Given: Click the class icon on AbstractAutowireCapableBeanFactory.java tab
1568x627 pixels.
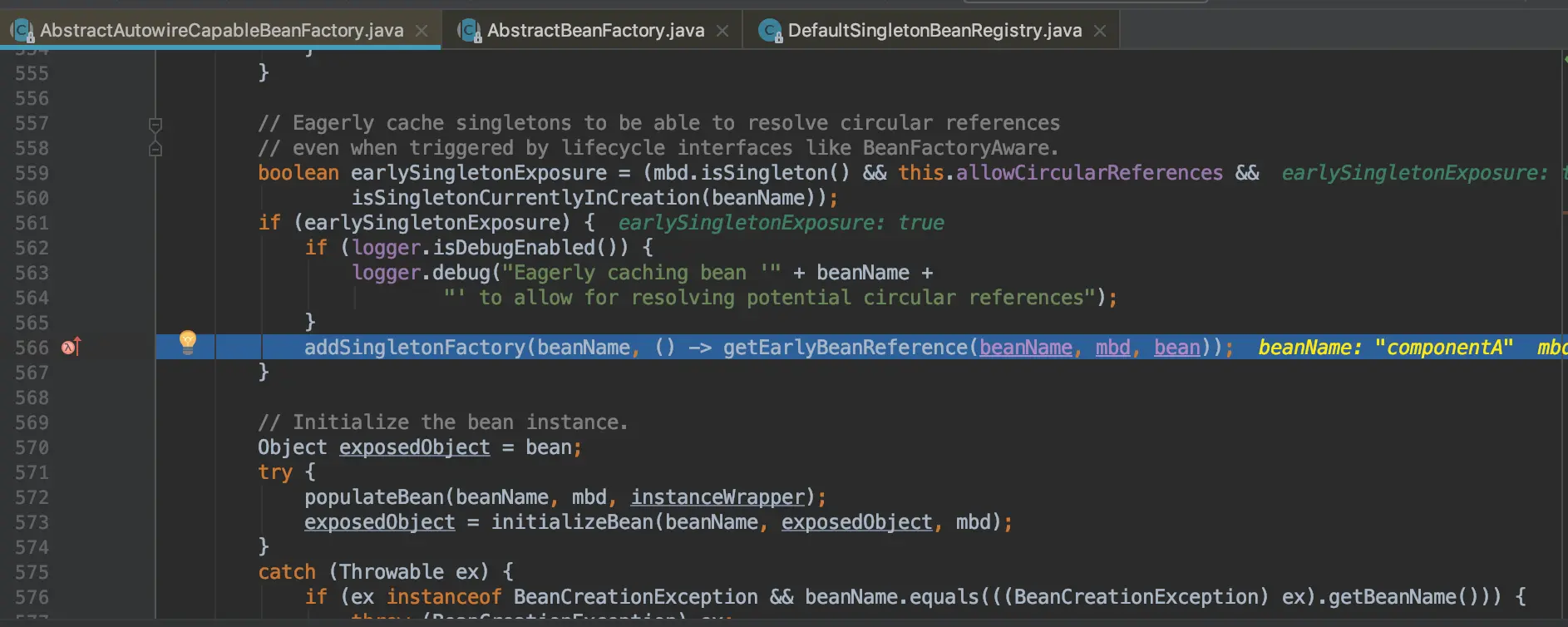Looking at the screenshot, I should pyautogui.click(x=22, y=31).
